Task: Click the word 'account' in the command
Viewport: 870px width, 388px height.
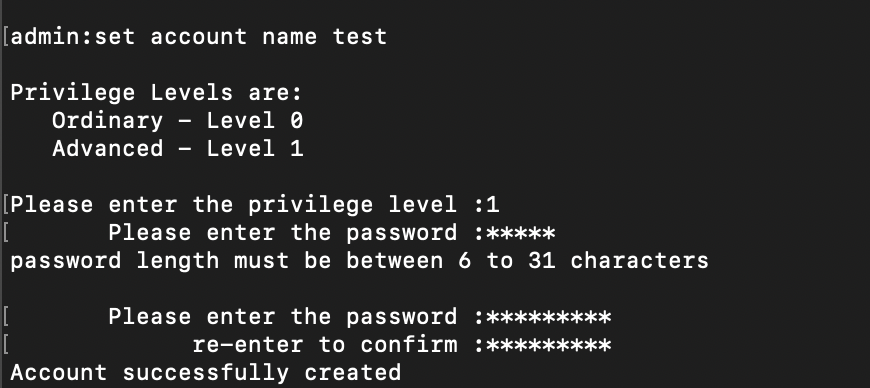Action: point(199,37)
